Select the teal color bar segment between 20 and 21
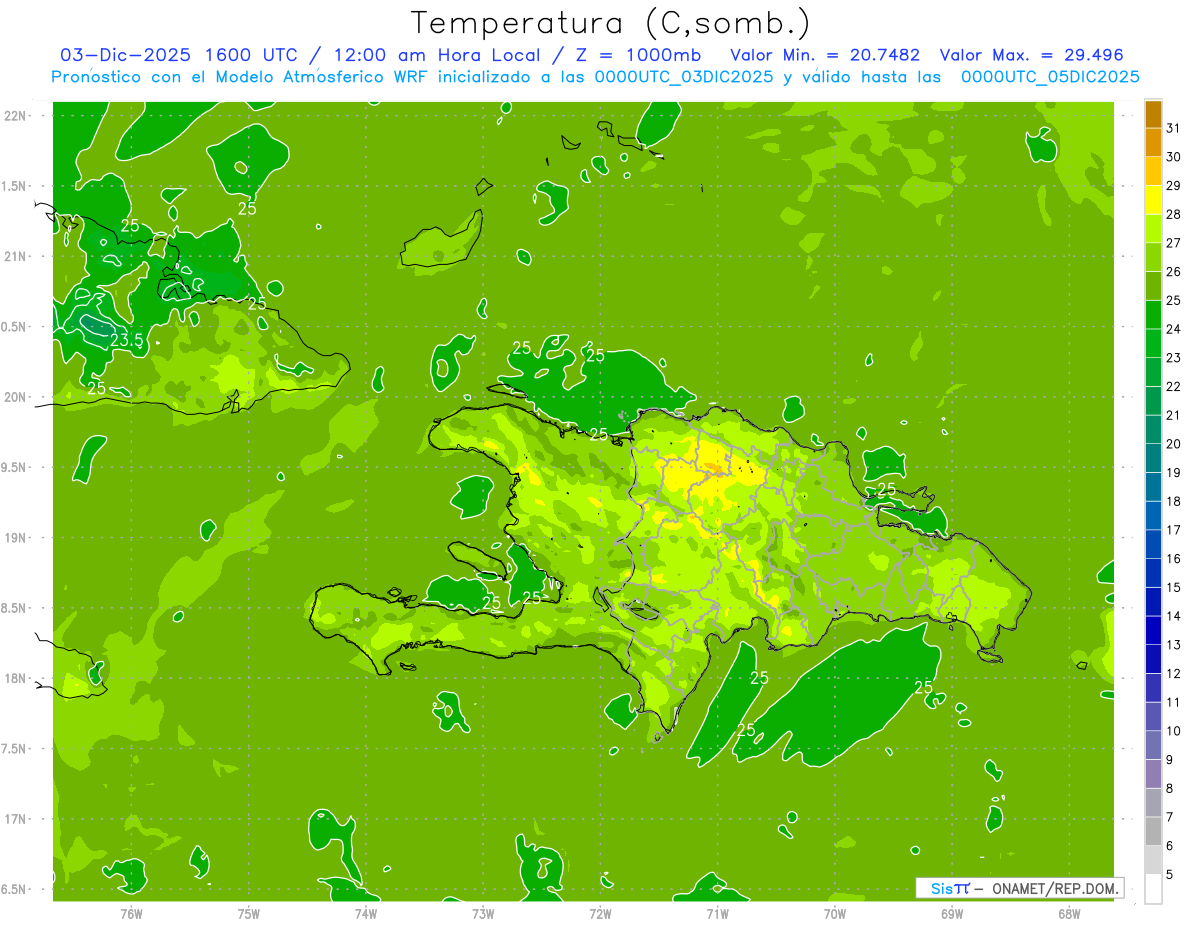 1153,430
